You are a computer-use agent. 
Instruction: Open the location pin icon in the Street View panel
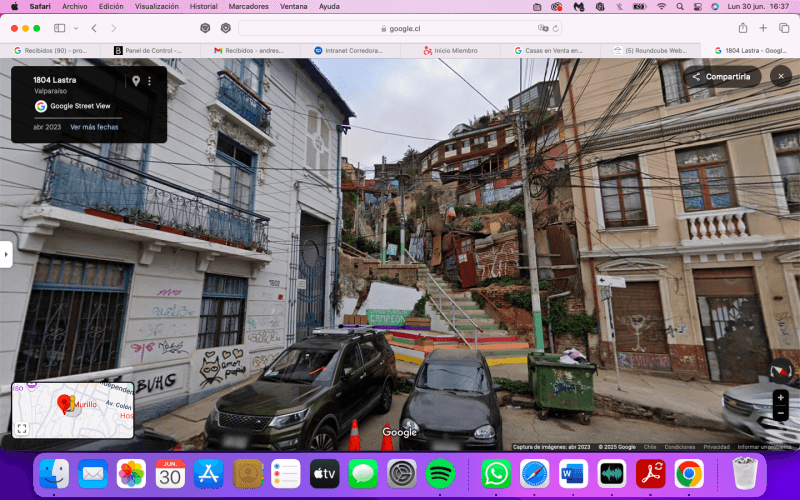tap(135, 81)
